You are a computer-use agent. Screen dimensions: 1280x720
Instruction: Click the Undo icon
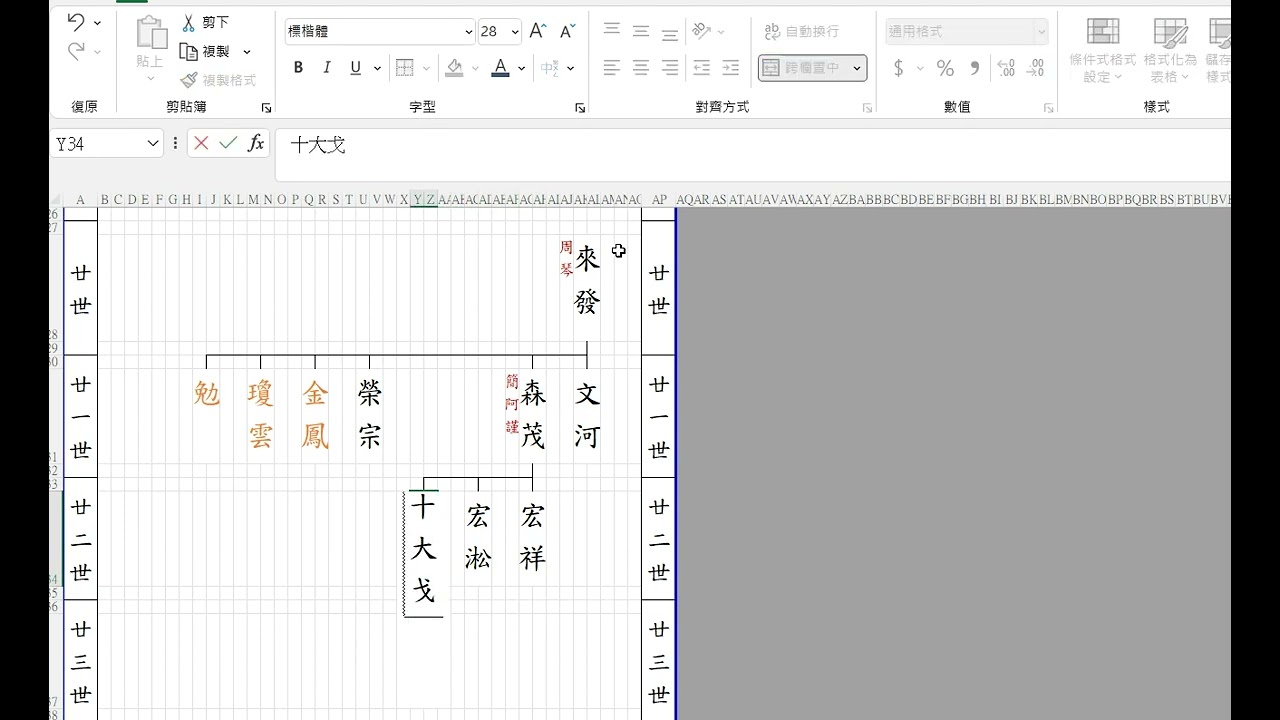point(76,22)
